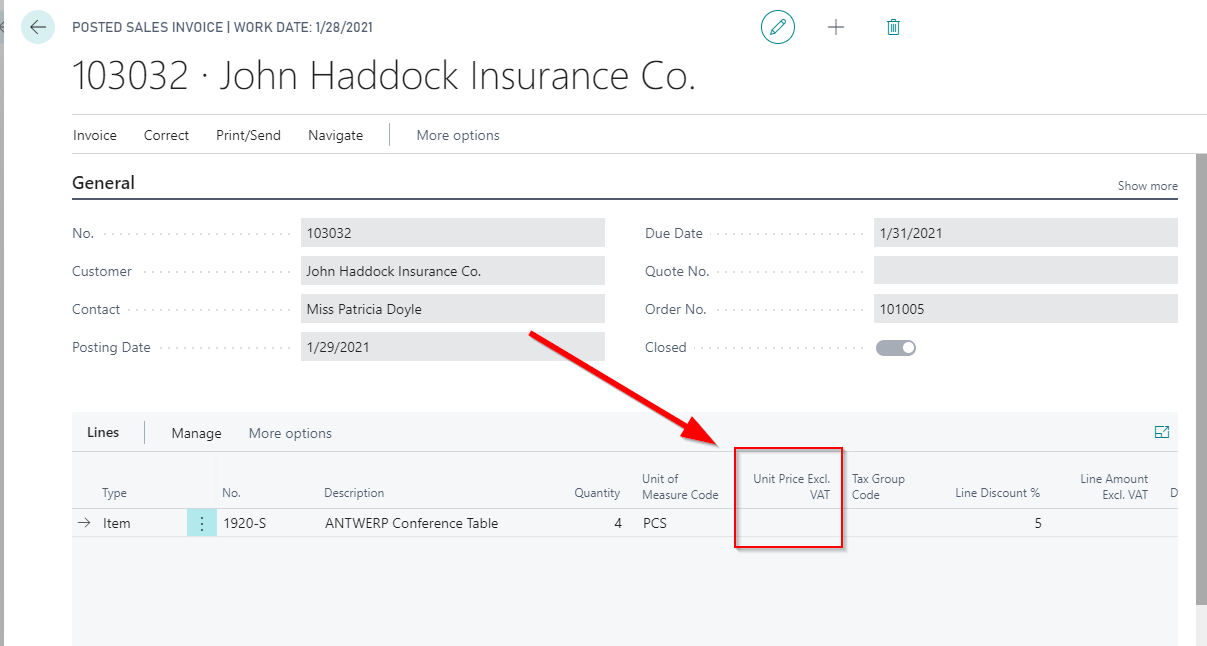
Task: Select the row arrow on the Item line
Action: [x=86, y=522]
